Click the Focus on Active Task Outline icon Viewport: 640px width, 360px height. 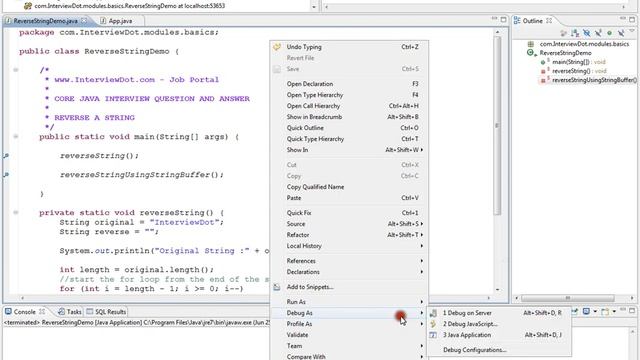point(564,33)
